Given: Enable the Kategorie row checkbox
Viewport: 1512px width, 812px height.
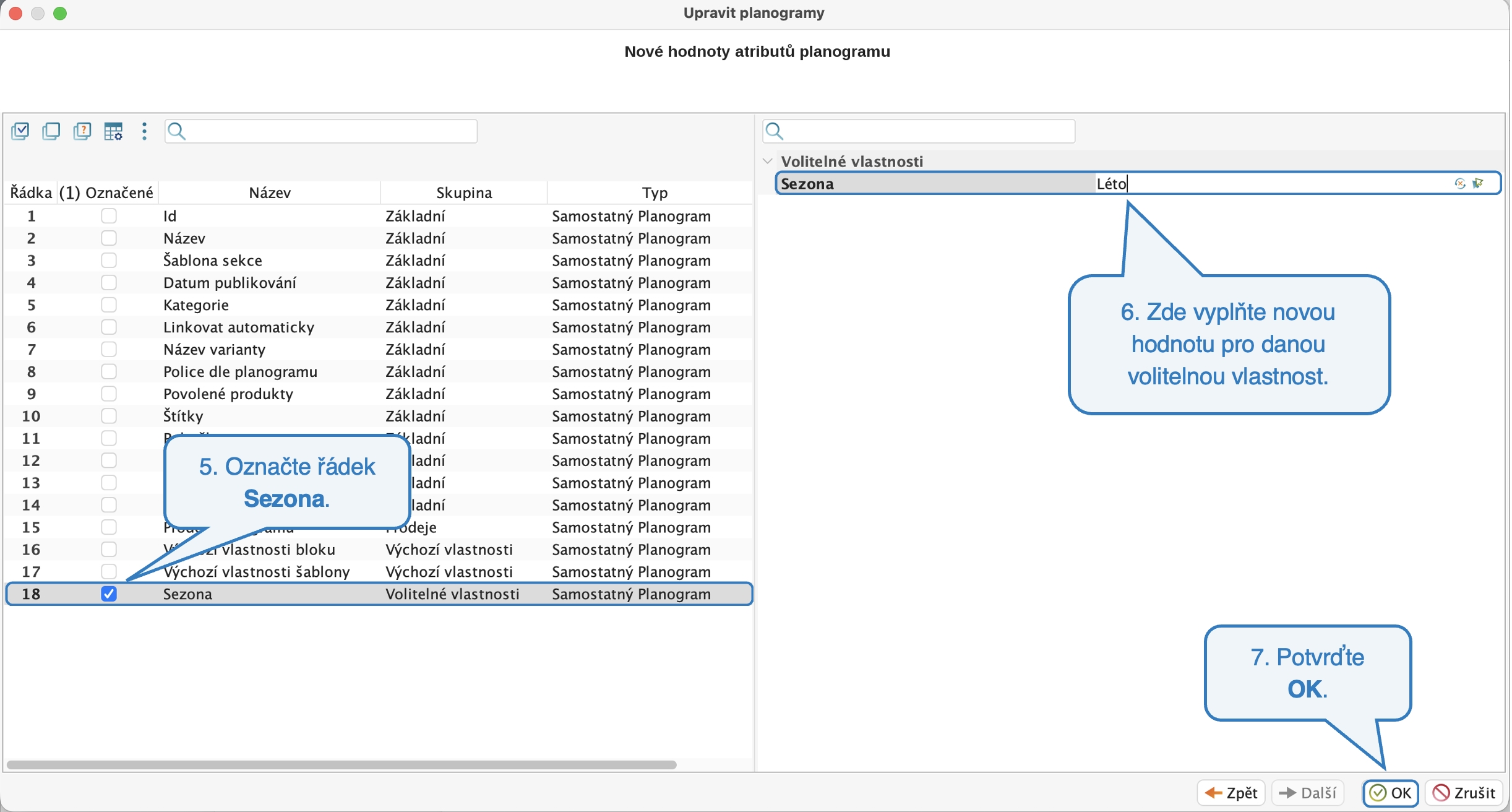Looking at the screenshot, I should click(109, 305).
